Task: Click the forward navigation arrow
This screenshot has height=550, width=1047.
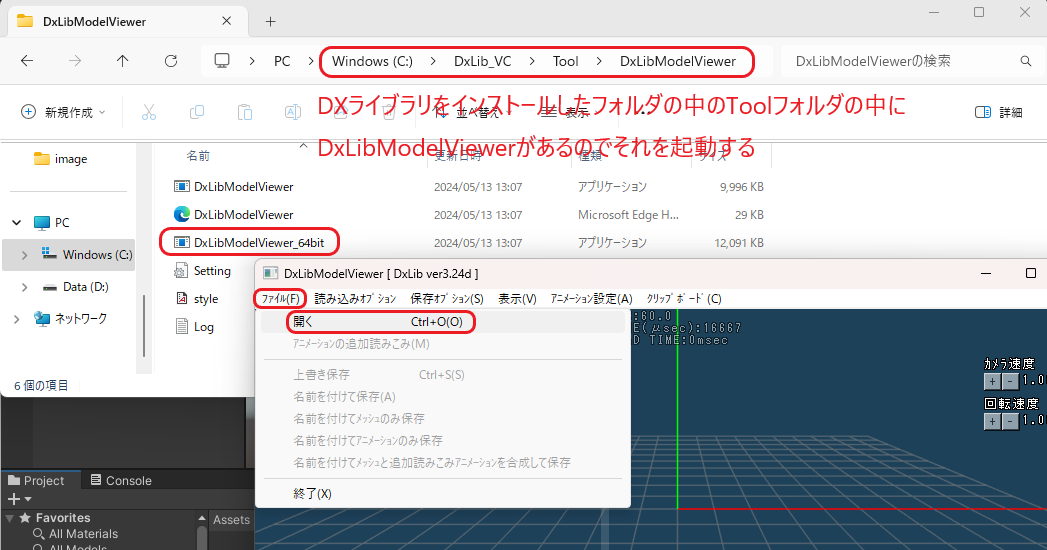Action: 75,61
